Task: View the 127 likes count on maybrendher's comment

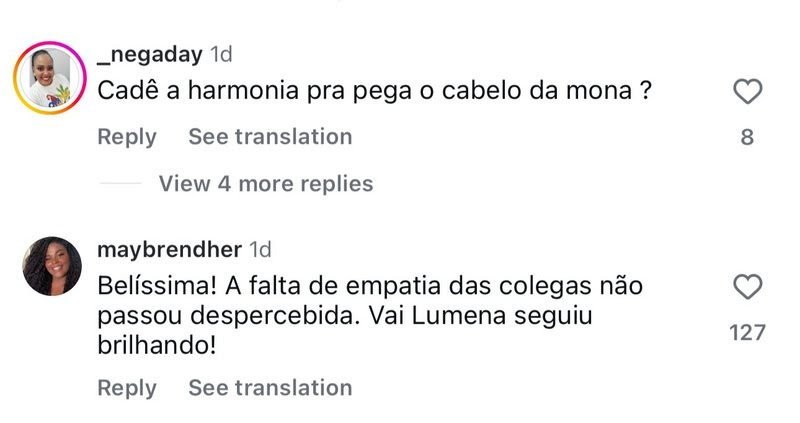Action: point(747,332)
